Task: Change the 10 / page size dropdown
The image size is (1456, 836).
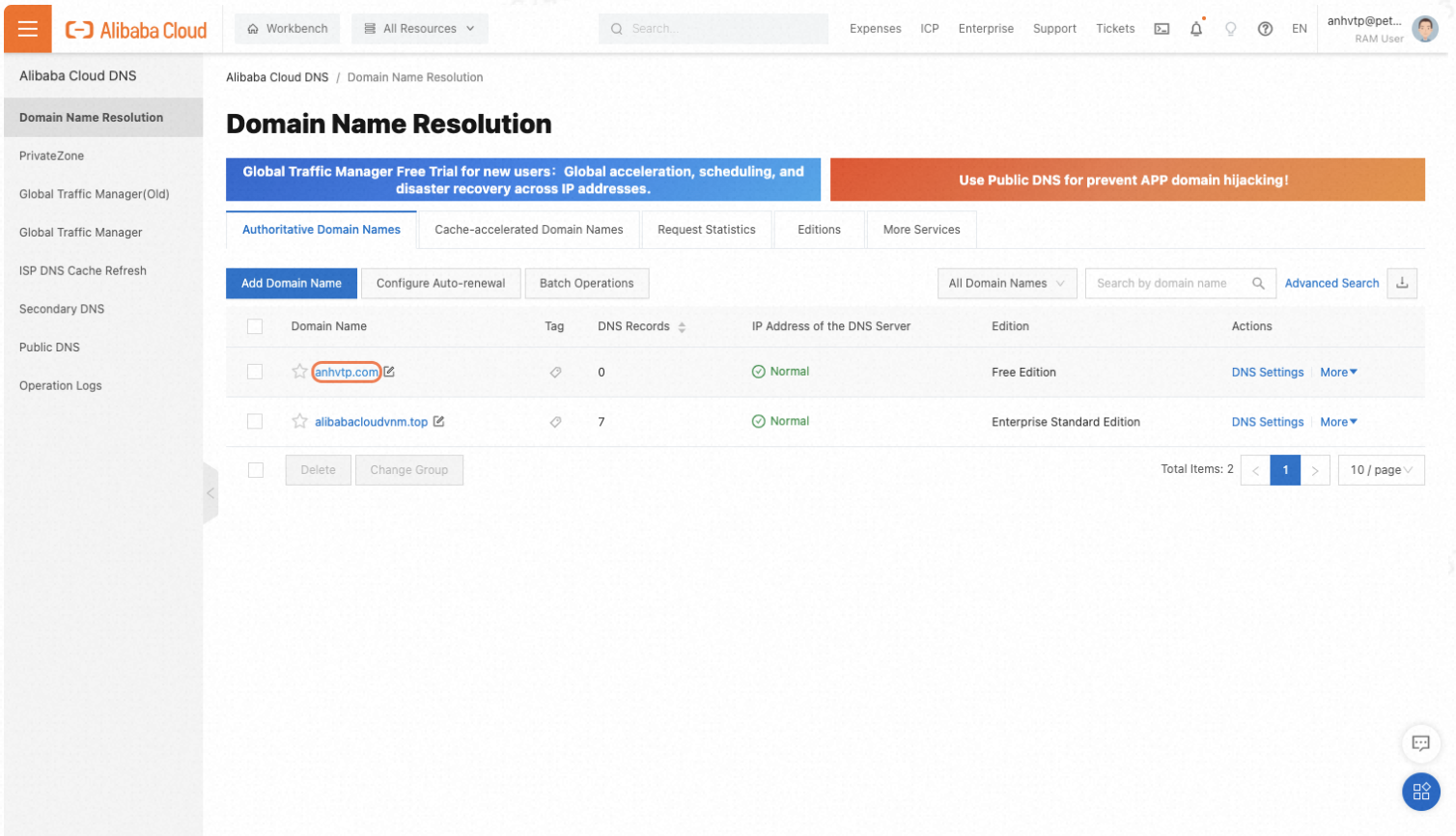Action: (x=1381, y=470)
